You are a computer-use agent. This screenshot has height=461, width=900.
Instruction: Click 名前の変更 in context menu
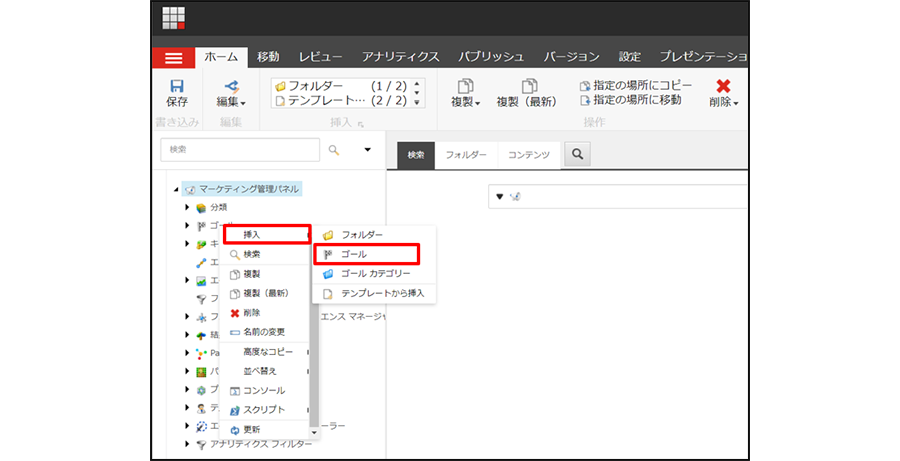pyautogui.click(x=265, y=331)
